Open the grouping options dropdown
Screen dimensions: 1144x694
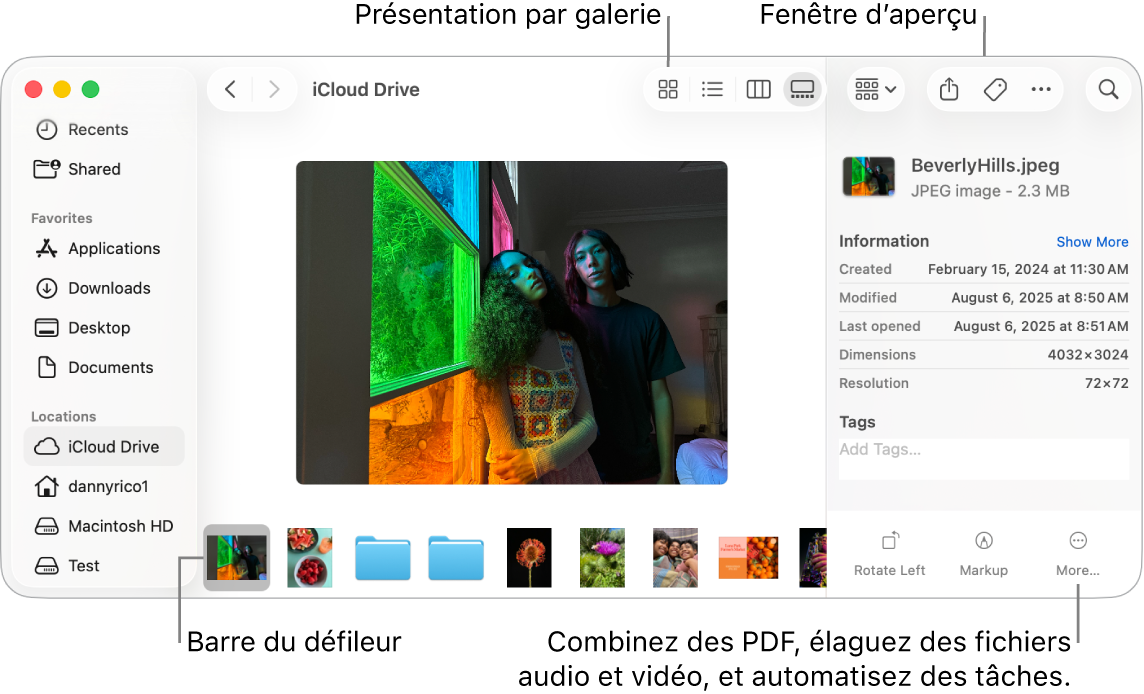[x=875, y=89]
